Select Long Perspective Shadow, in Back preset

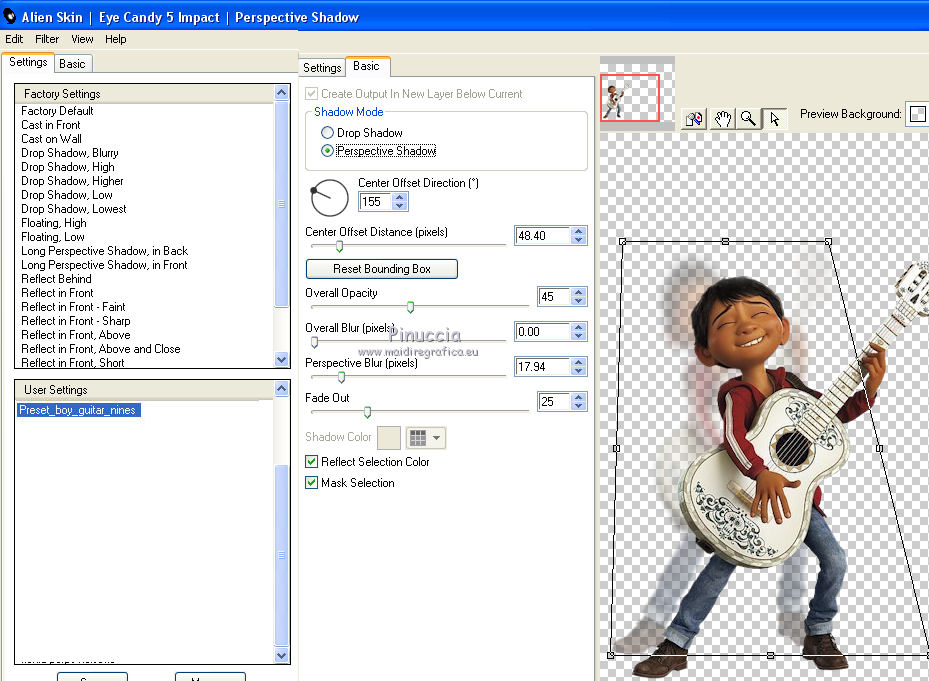coord(104,251)
